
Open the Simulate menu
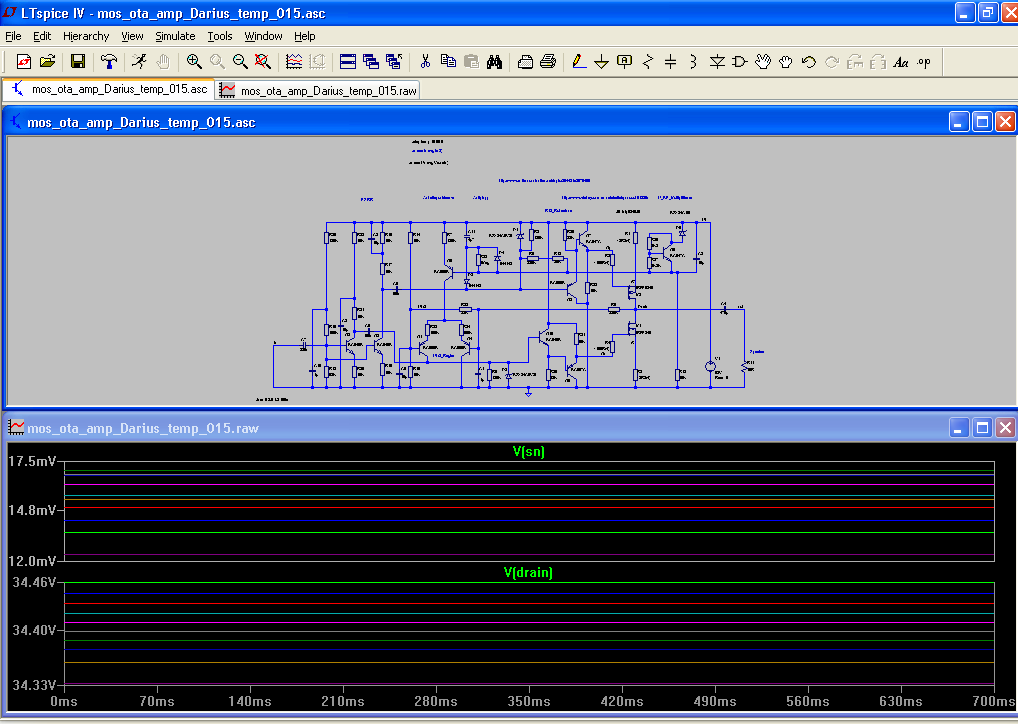pos(175,36)
